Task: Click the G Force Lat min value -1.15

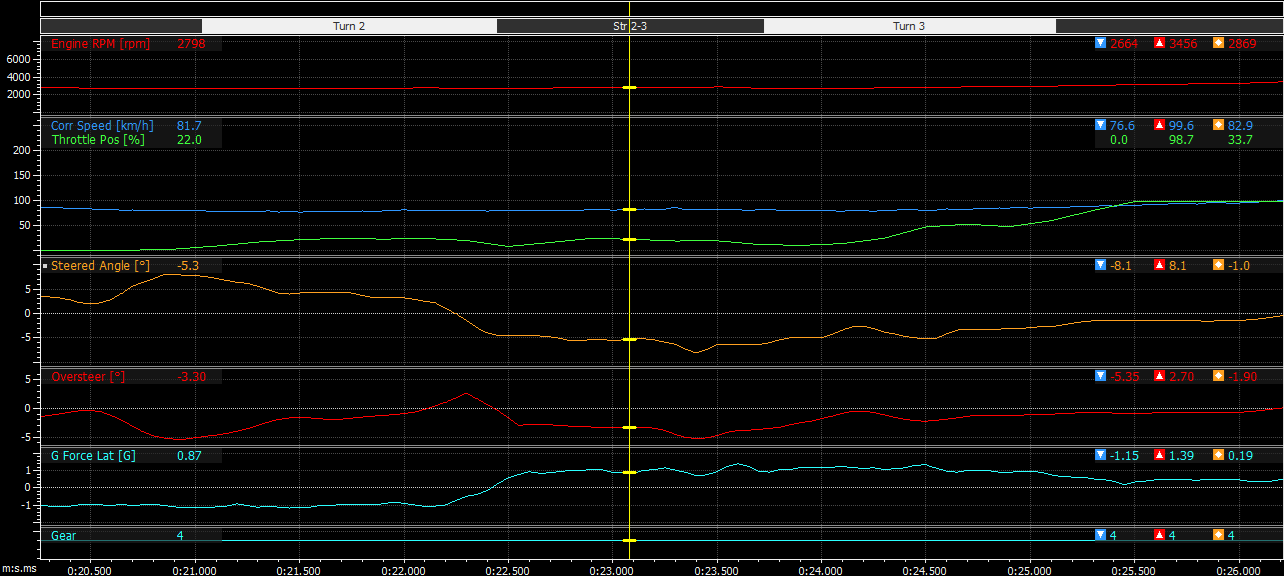Action: coord(1125,456)
